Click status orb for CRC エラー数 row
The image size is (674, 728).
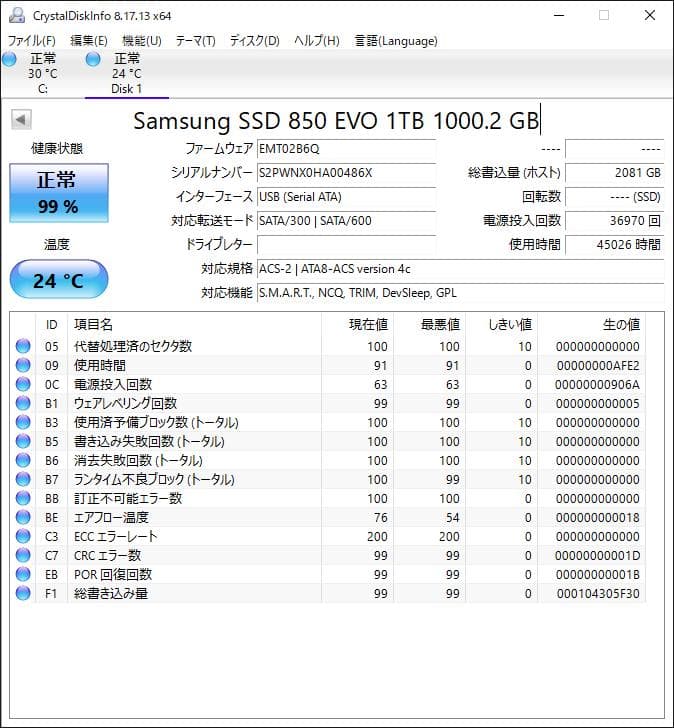coord(23,555)
